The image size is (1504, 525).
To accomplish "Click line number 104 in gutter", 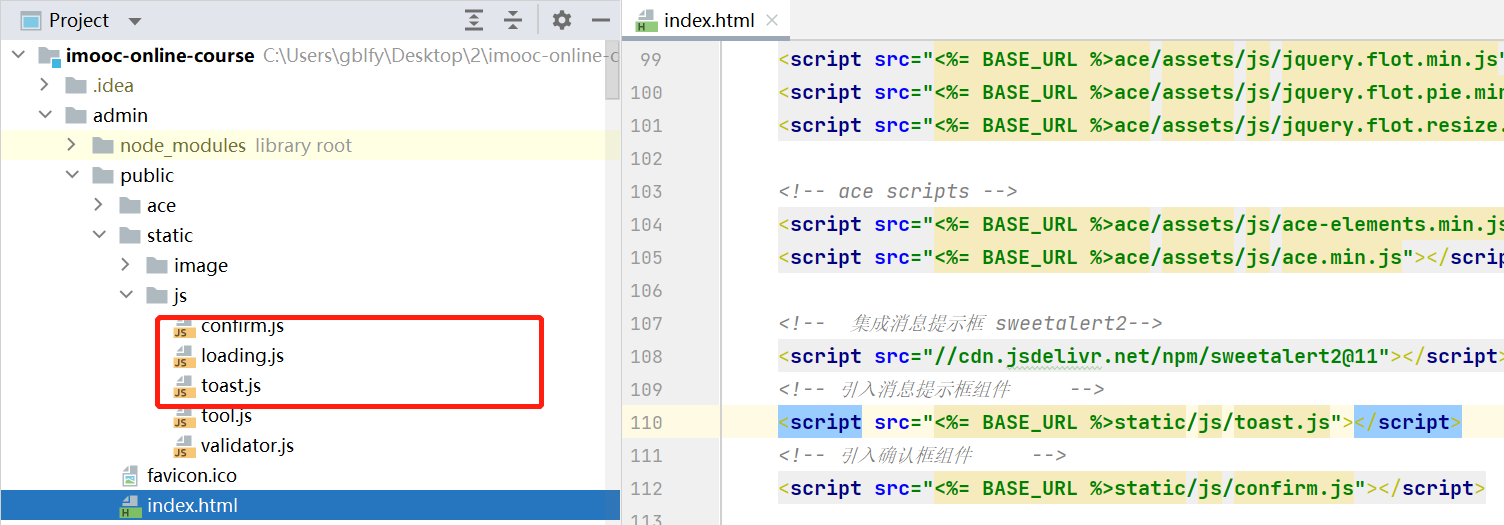I will point(646,224).
